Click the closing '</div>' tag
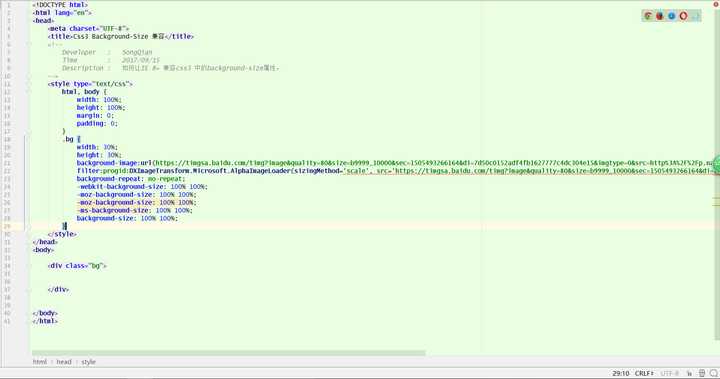The width and height of the screenshot is (720, 379). 58,289
